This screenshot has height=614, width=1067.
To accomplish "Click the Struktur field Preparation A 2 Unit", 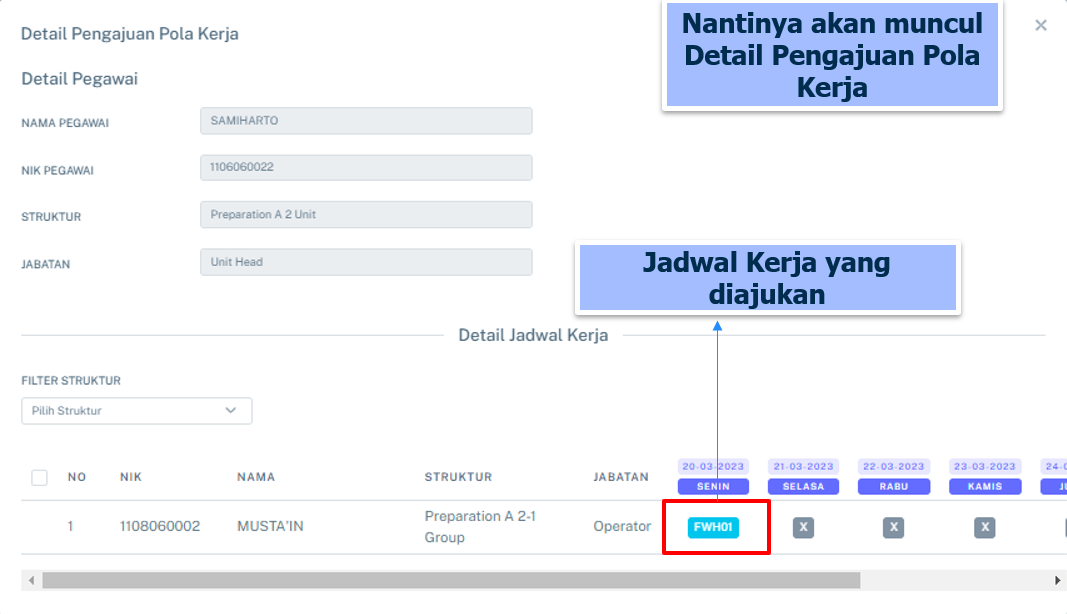I will (366, 215).
